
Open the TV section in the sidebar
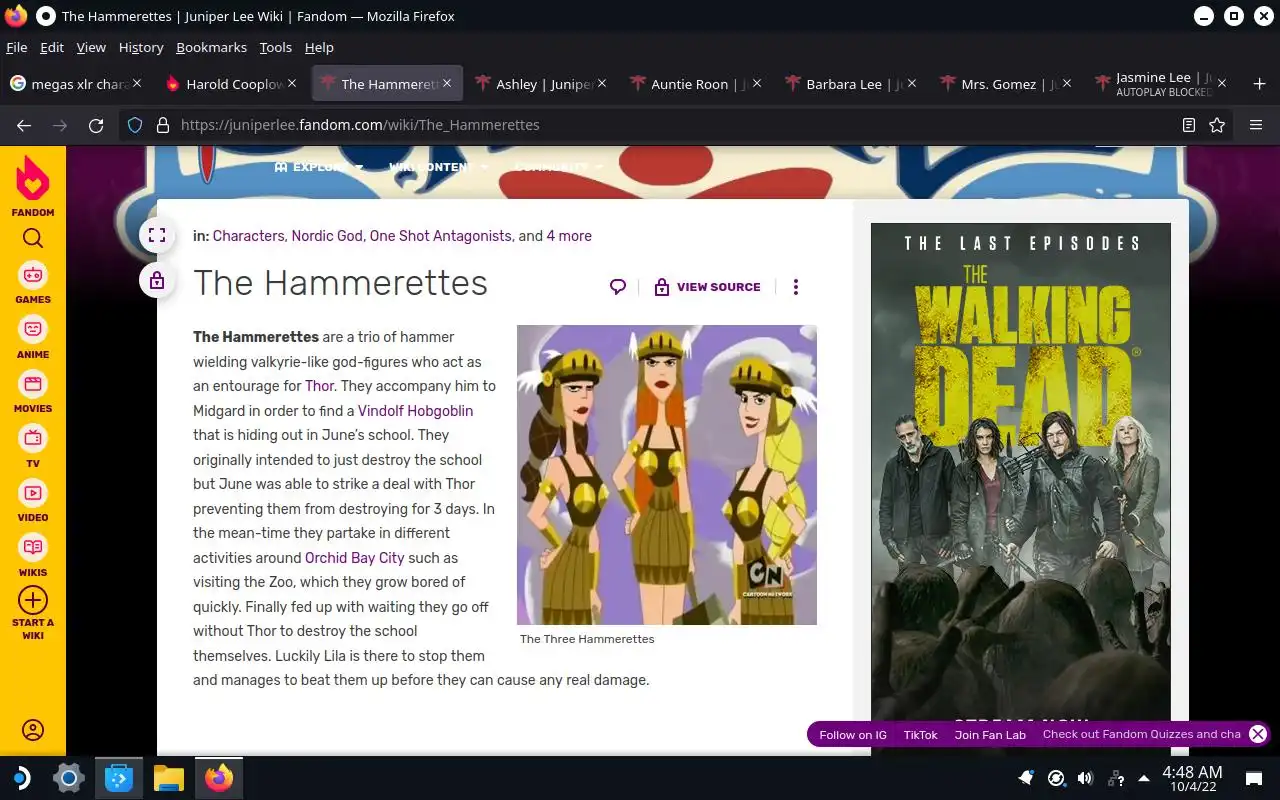(33, 447)
